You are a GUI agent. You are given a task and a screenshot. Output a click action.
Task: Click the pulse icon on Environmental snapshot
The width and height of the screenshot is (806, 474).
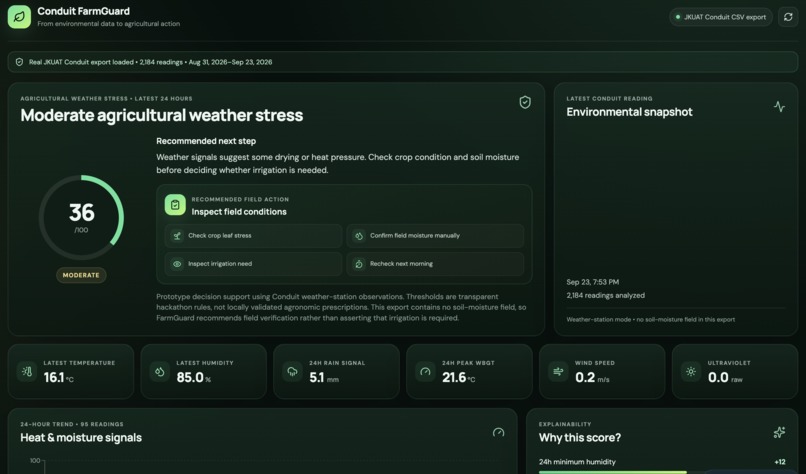[x=779, y=106]
